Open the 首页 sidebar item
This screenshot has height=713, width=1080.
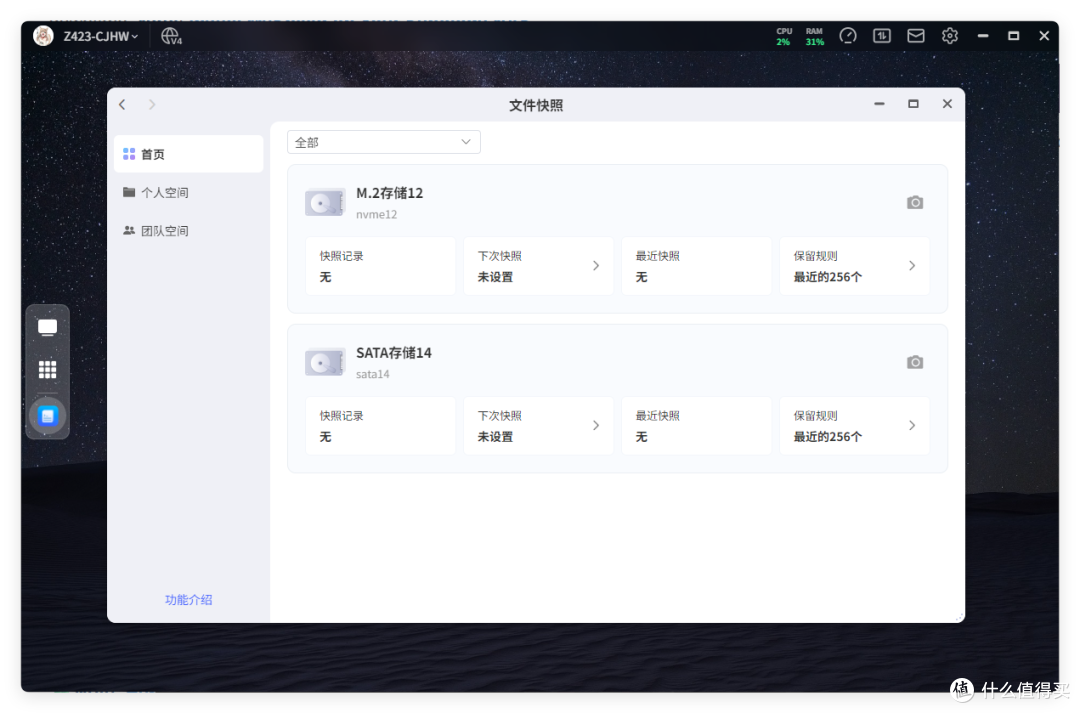click(188, 154)
